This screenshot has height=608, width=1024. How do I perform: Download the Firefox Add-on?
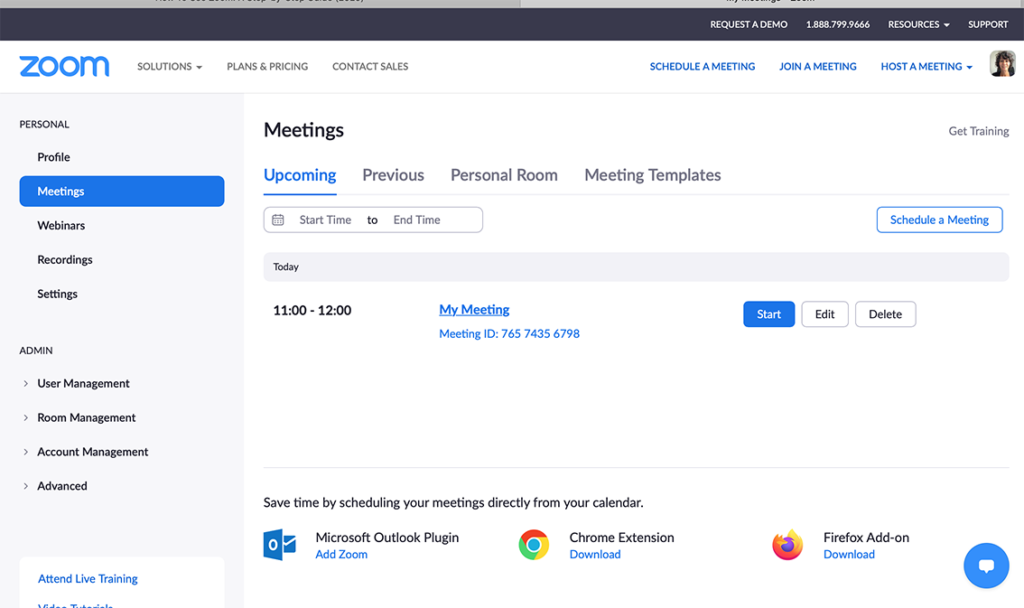pos(849,554)
